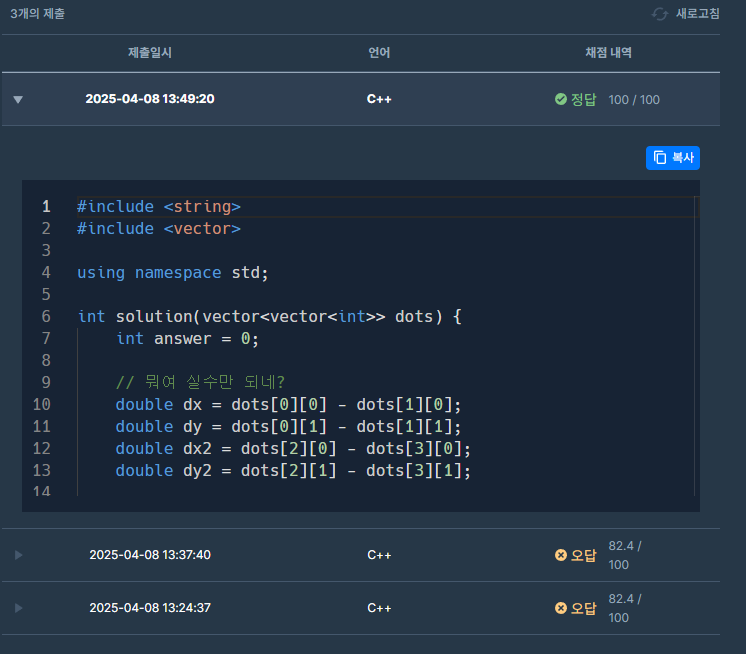Click line number 10 in the gutter
This screenshot has width=746, height=654.
[41, 404]
